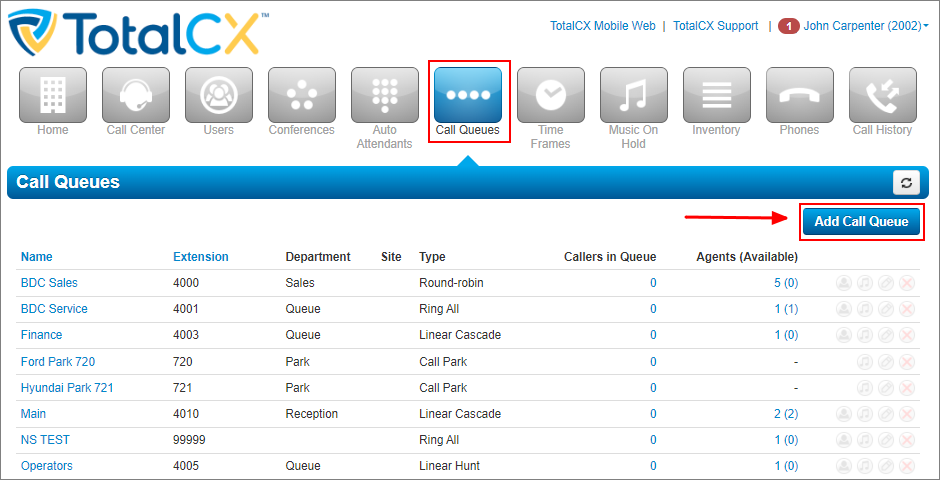
Task: Delete the Main queue
Action: (x=907, y=414)
